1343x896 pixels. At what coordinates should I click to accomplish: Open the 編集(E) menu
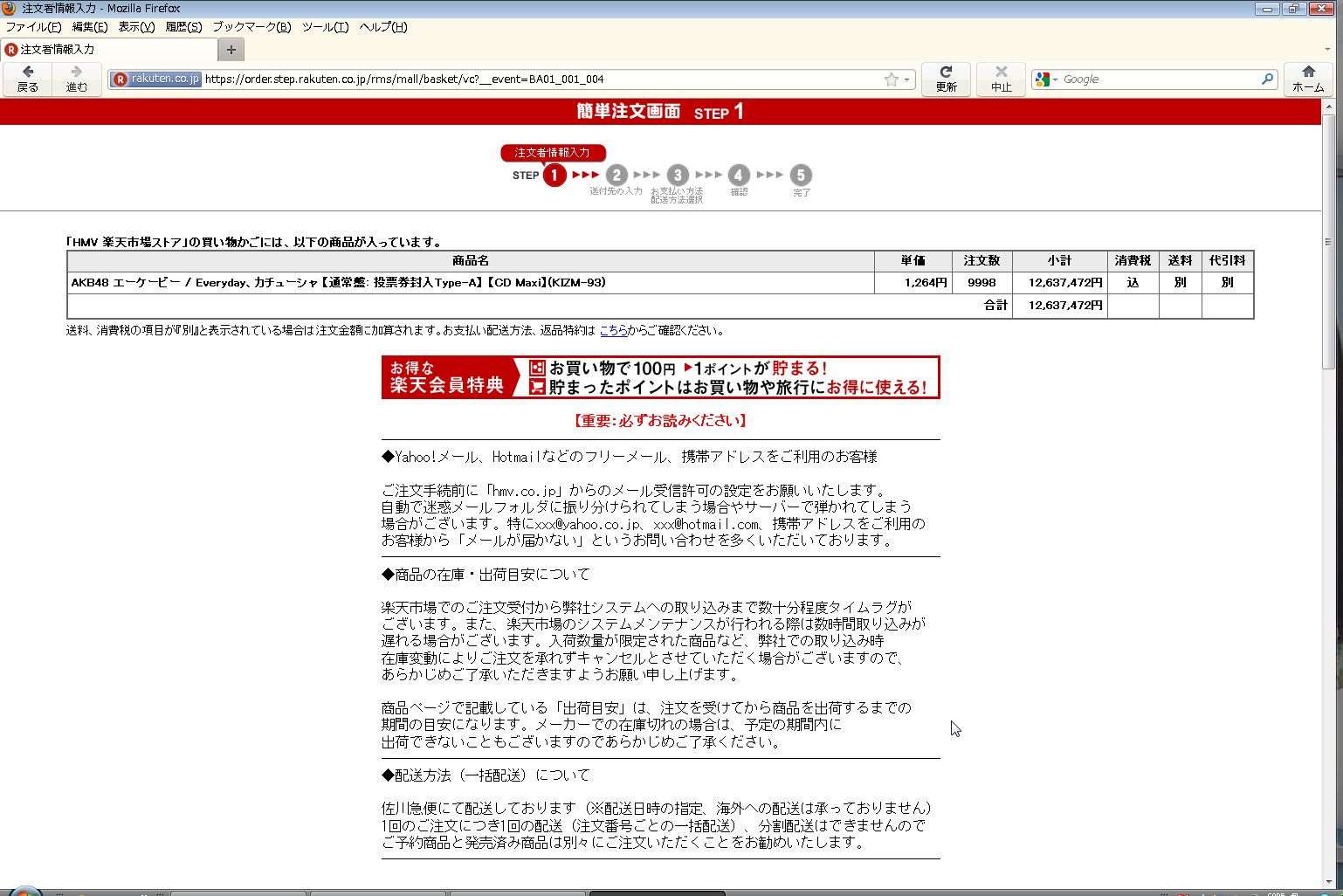(x=90, y=27)
